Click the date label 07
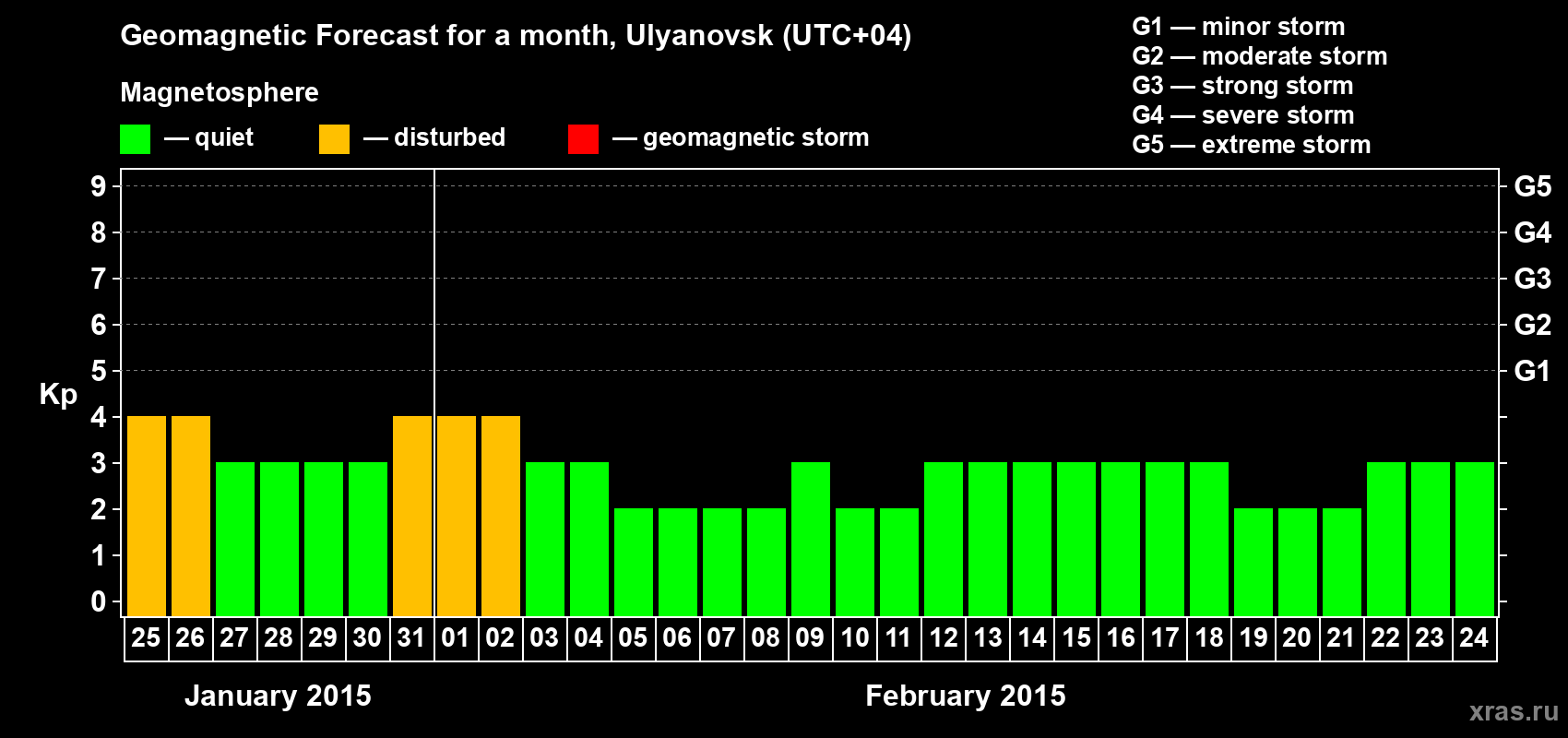The width and height of the screenshot is (1568, 738). [x=721, y=638]
